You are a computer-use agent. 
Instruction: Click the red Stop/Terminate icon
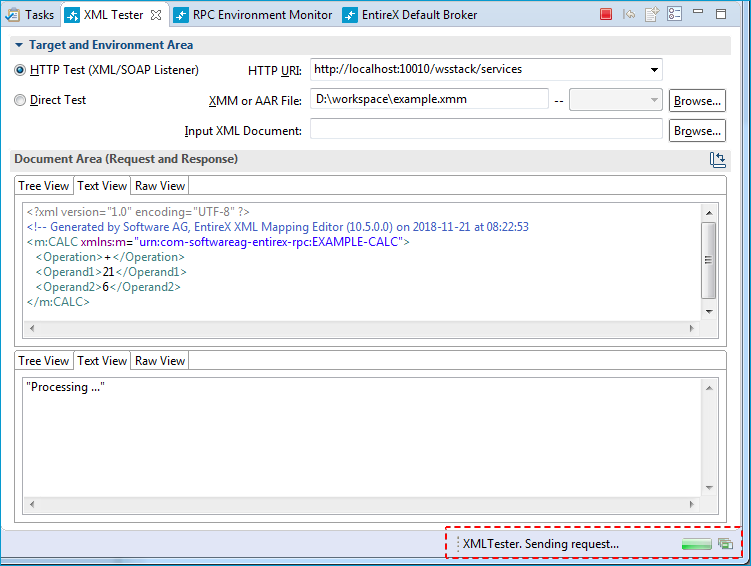[606, 14]
